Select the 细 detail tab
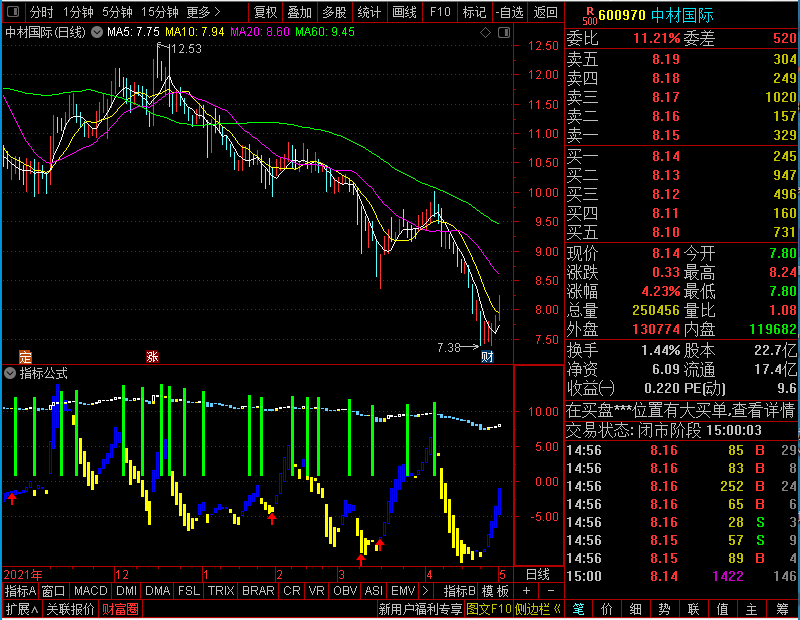Viewport: 800px width, 620px height. click(x=636, y=609)
